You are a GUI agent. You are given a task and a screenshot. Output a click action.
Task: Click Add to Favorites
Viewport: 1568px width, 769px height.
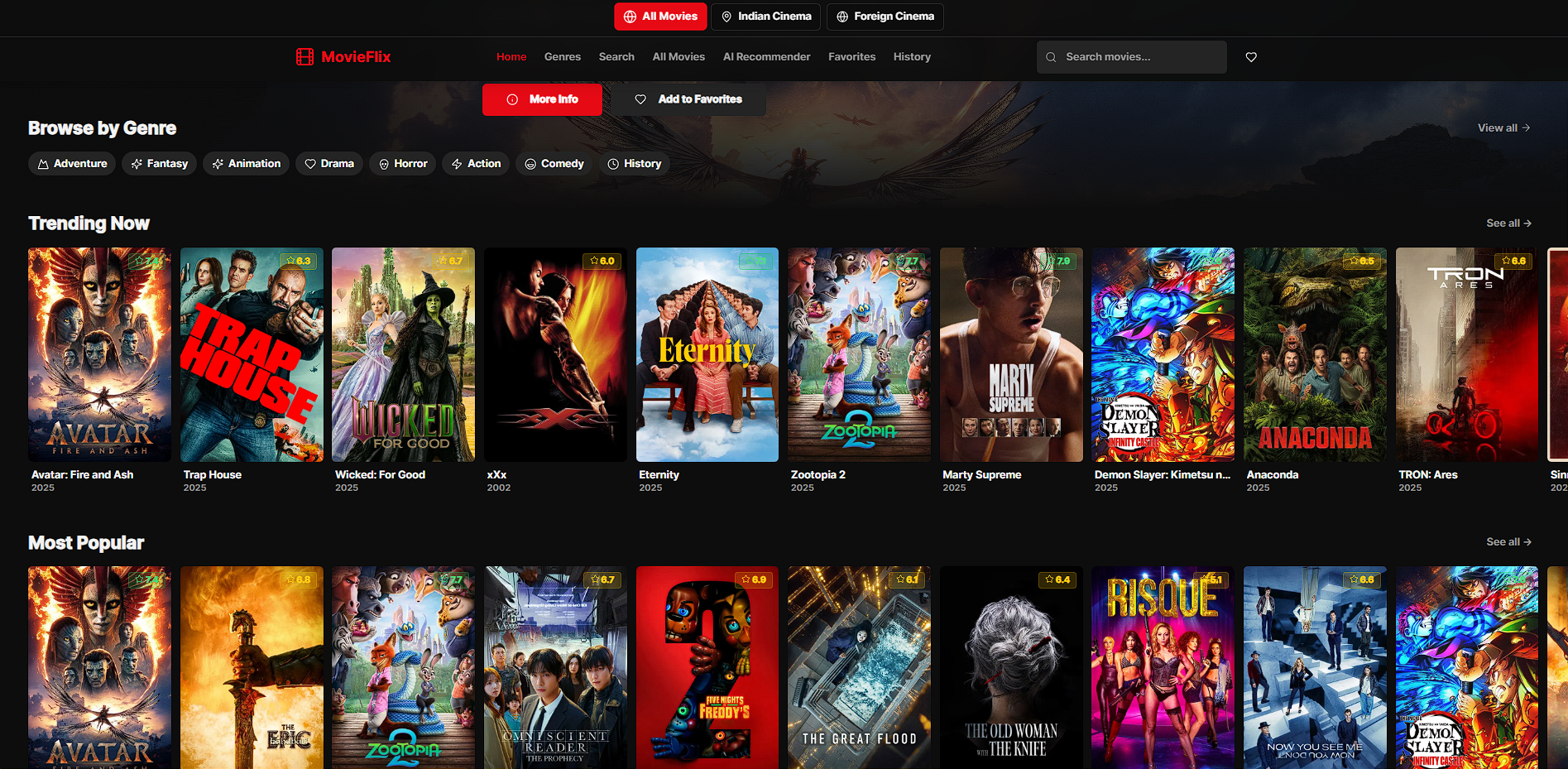[688, 99]
